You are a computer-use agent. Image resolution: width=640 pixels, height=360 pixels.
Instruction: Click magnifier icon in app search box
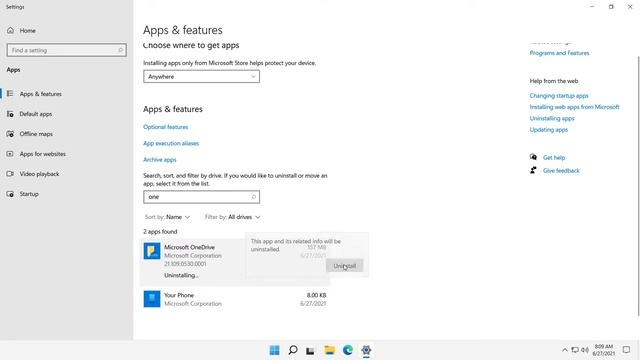pos(253,197)
